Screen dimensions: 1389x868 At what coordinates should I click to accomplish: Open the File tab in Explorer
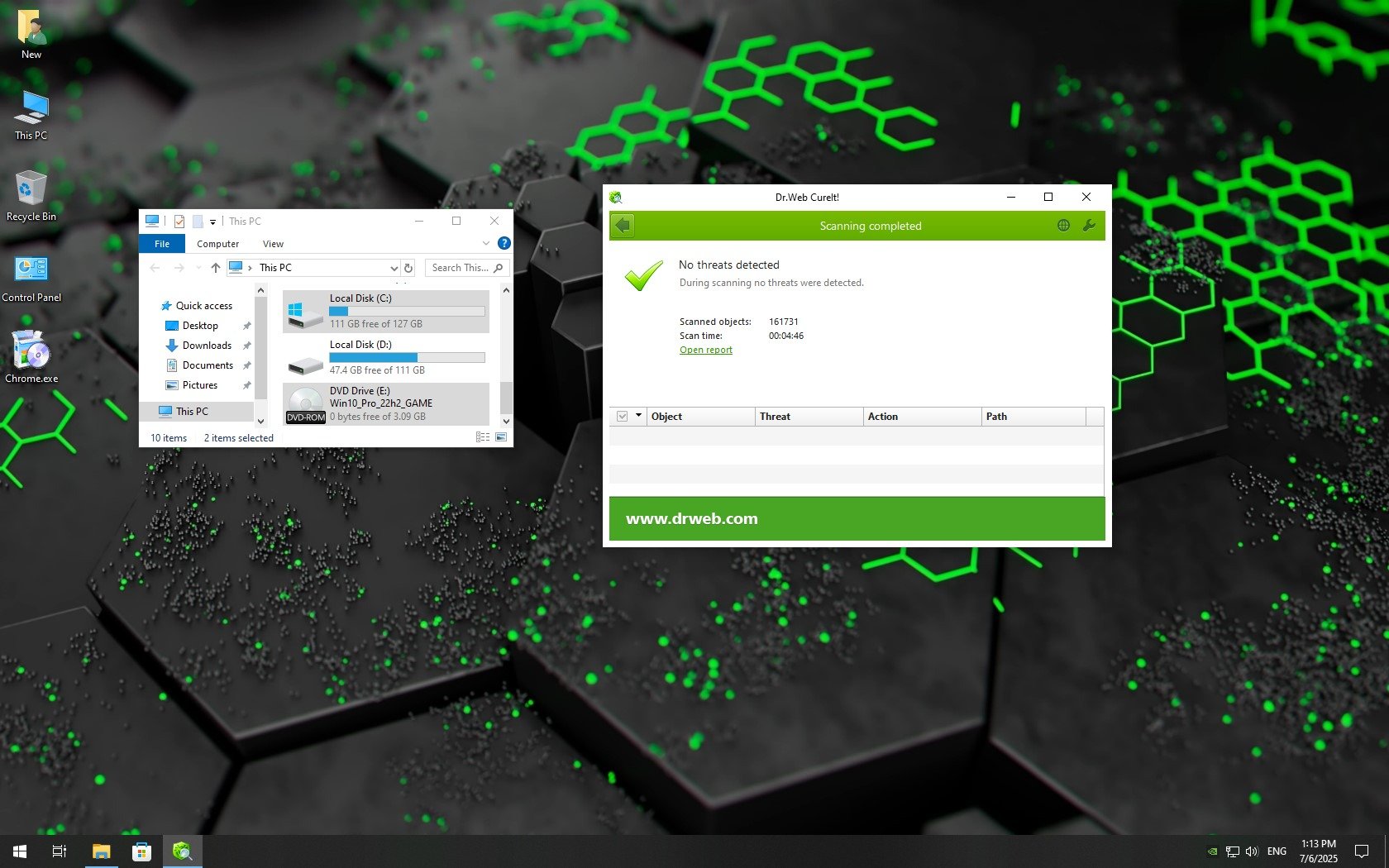[x=162, y=244]
